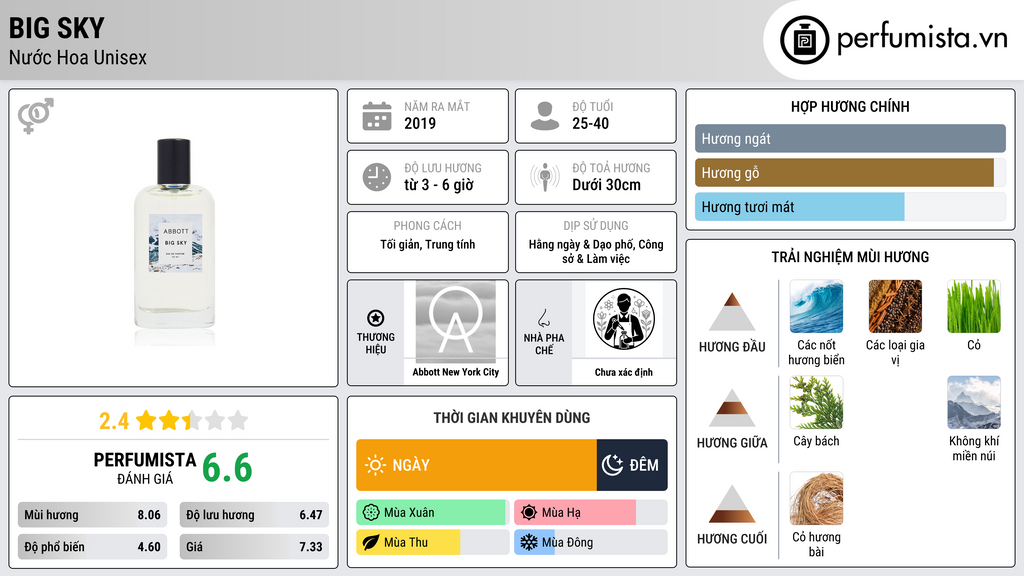The image size is (1024, 576).
Task: Open the Abbott New York City brand logo
Action: [455, 321]
